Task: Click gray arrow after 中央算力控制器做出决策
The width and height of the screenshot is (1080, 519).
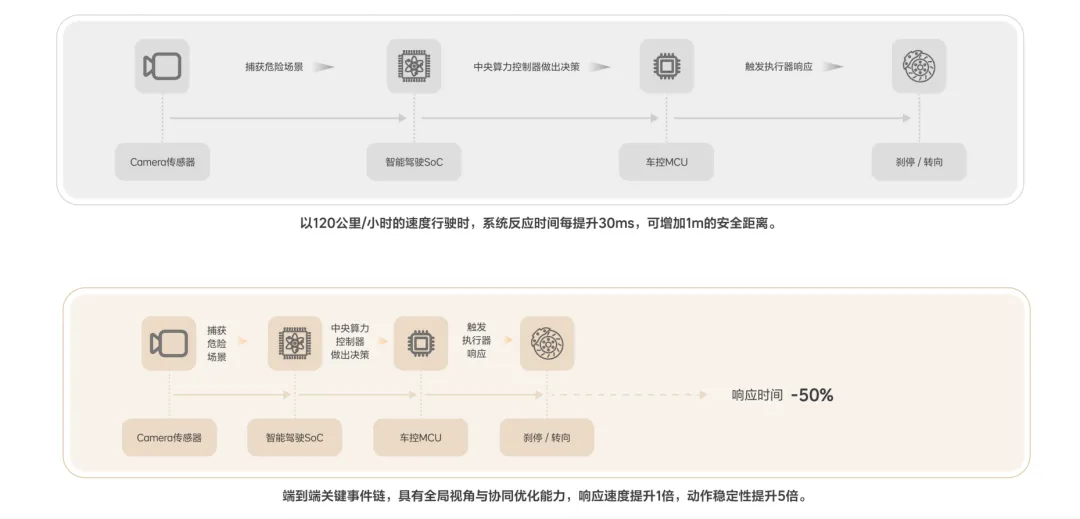Action: pos(600,67)
